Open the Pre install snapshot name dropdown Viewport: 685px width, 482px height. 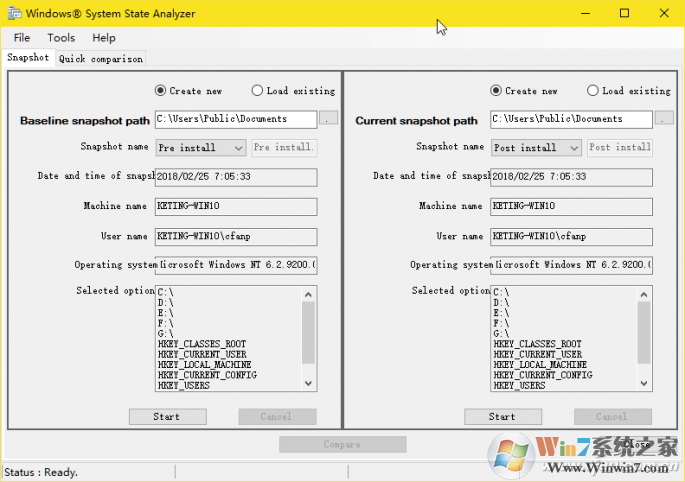201,148
